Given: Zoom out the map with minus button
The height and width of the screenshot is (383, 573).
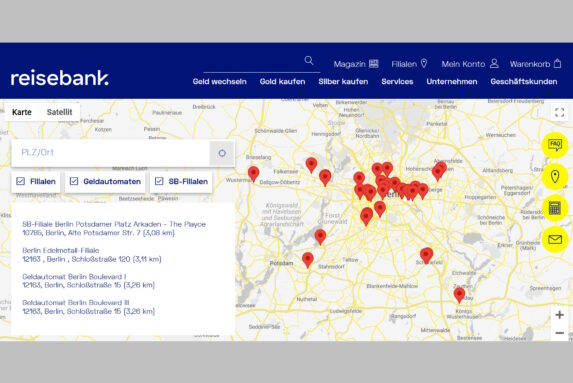Looking at the screenshot, I should [x=559, y=333].
